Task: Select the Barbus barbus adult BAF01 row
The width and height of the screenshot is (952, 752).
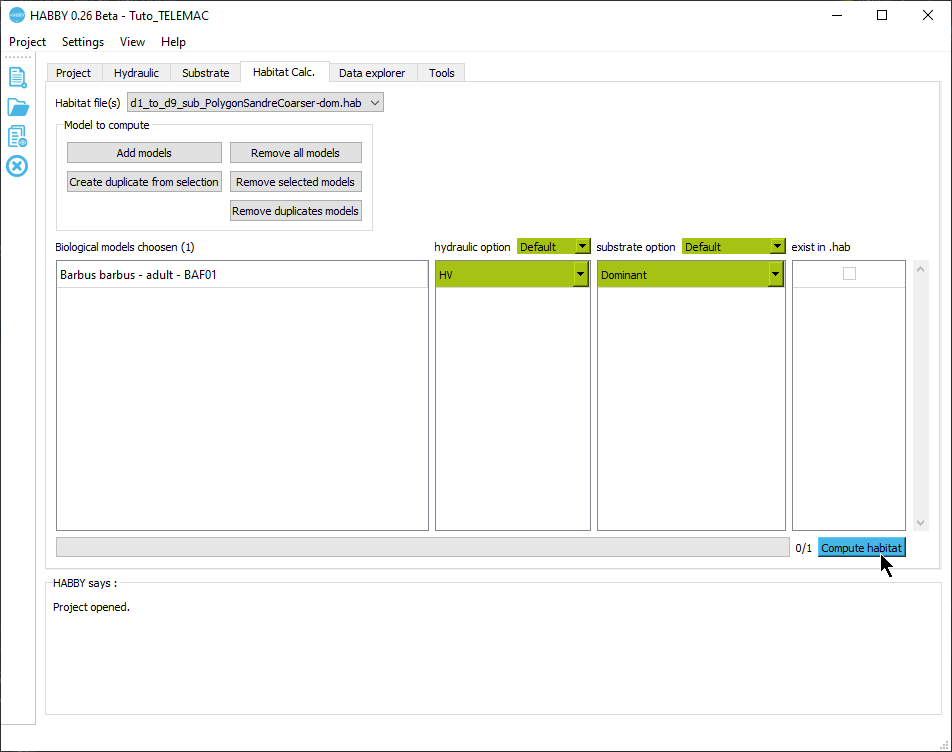Action: coord(242,275)
